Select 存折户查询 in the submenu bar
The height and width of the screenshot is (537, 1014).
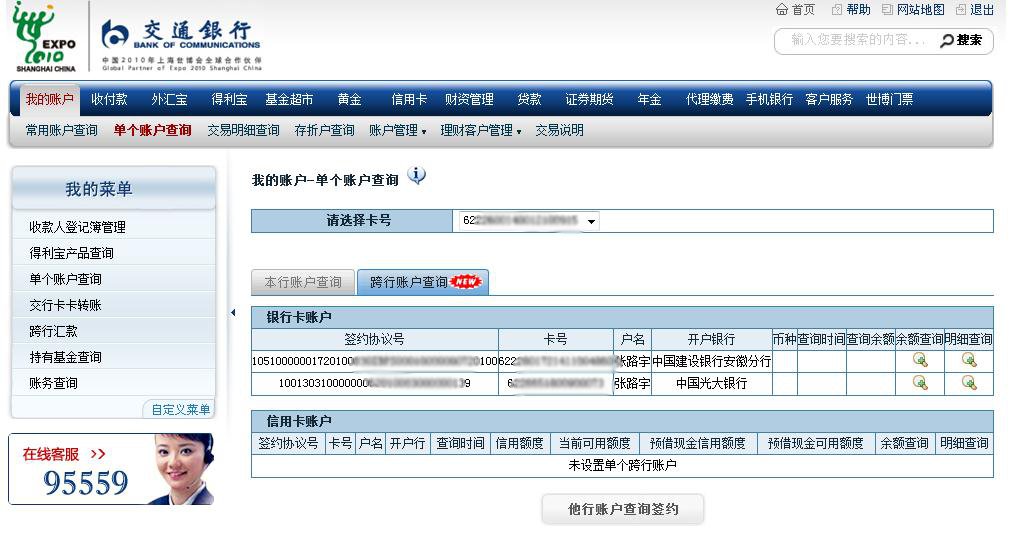[x=324, y=131]
